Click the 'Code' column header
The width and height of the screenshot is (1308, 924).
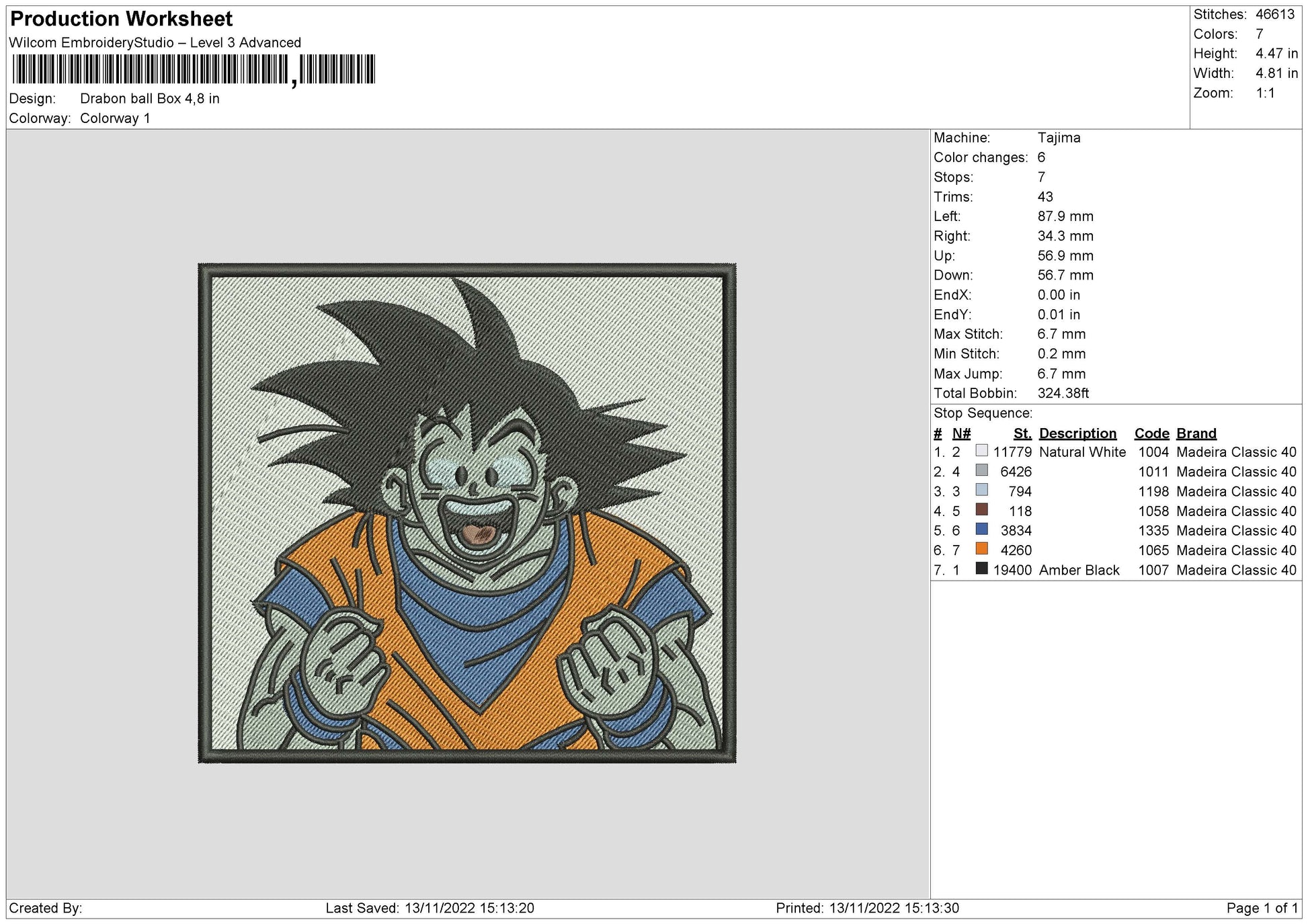[x=1151, y=433]
